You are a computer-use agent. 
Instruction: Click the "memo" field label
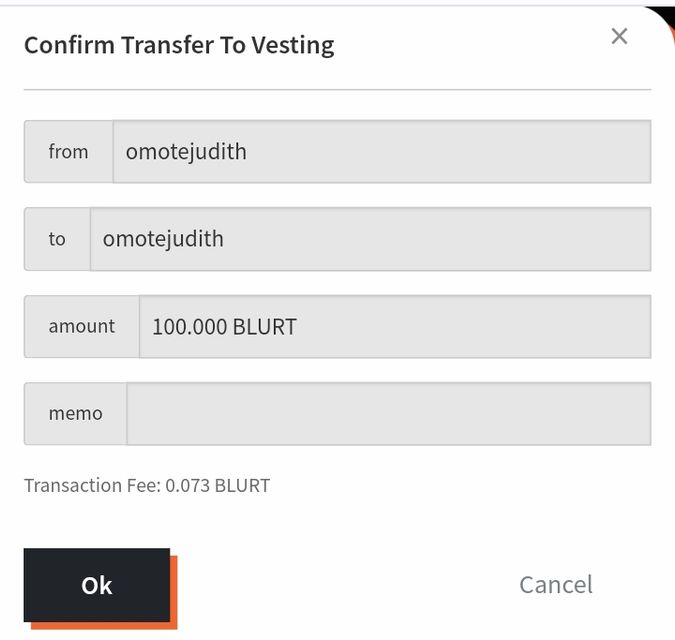pos(75,413)
